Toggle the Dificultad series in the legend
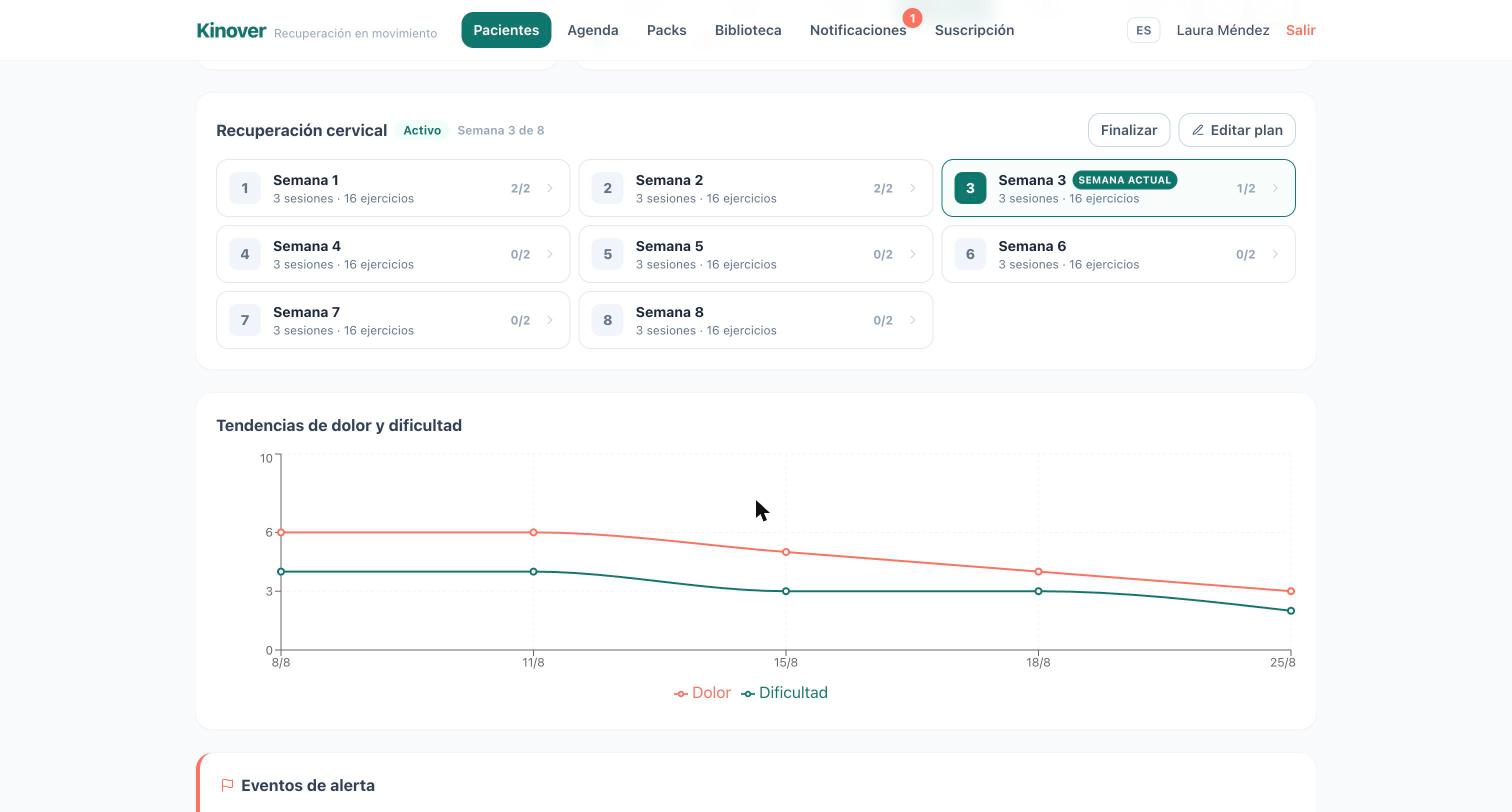The width and height of the screenshot is (1512, 812). point(784,693)
